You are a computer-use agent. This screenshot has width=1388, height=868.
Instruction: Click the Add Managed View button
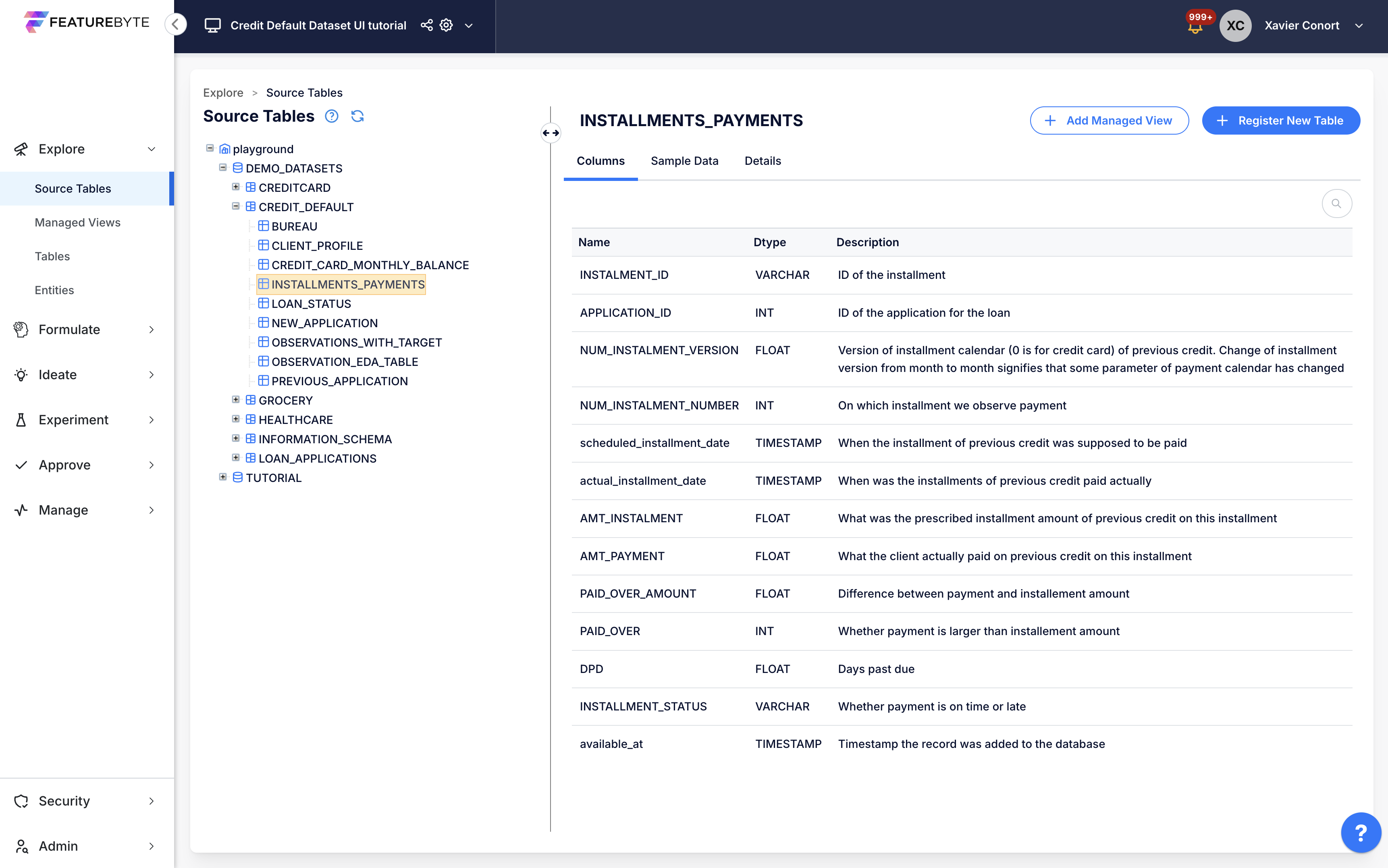point(1108,120)
